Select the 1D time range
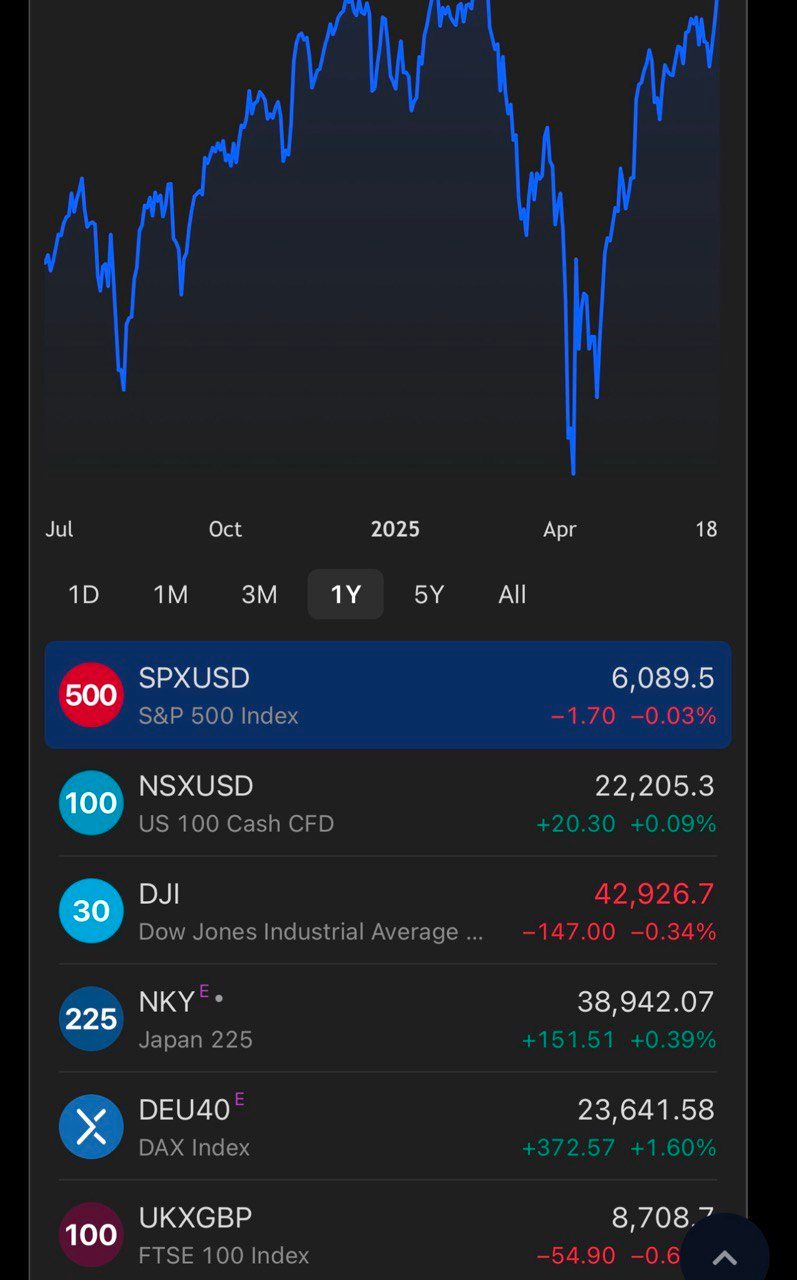Screen dimensions: 797x1280 (x=84, y=595)
